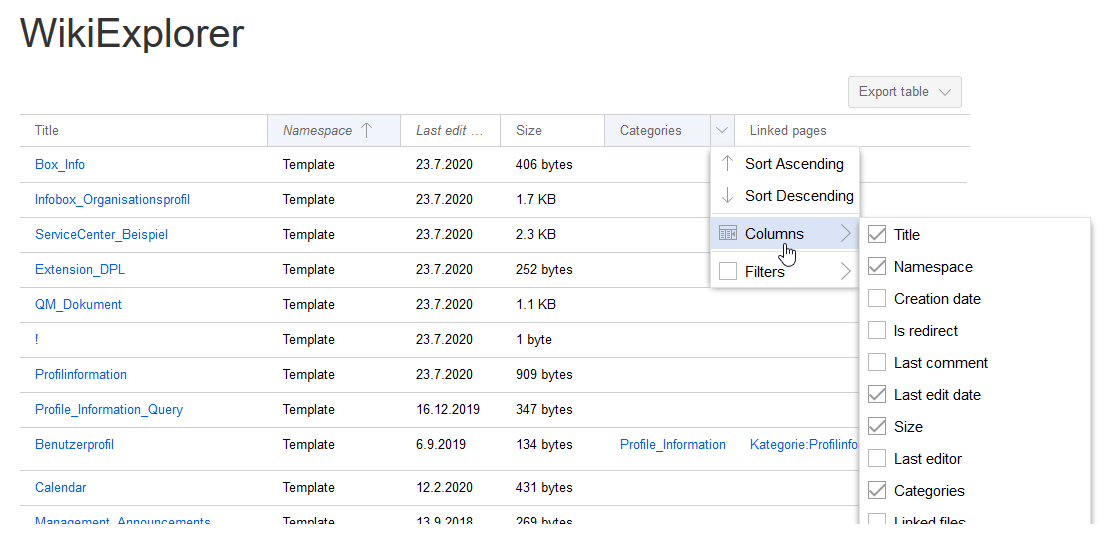The image size is (1115, 553).
Task: Open the Calendar page link
Action: tap(60, 488)
